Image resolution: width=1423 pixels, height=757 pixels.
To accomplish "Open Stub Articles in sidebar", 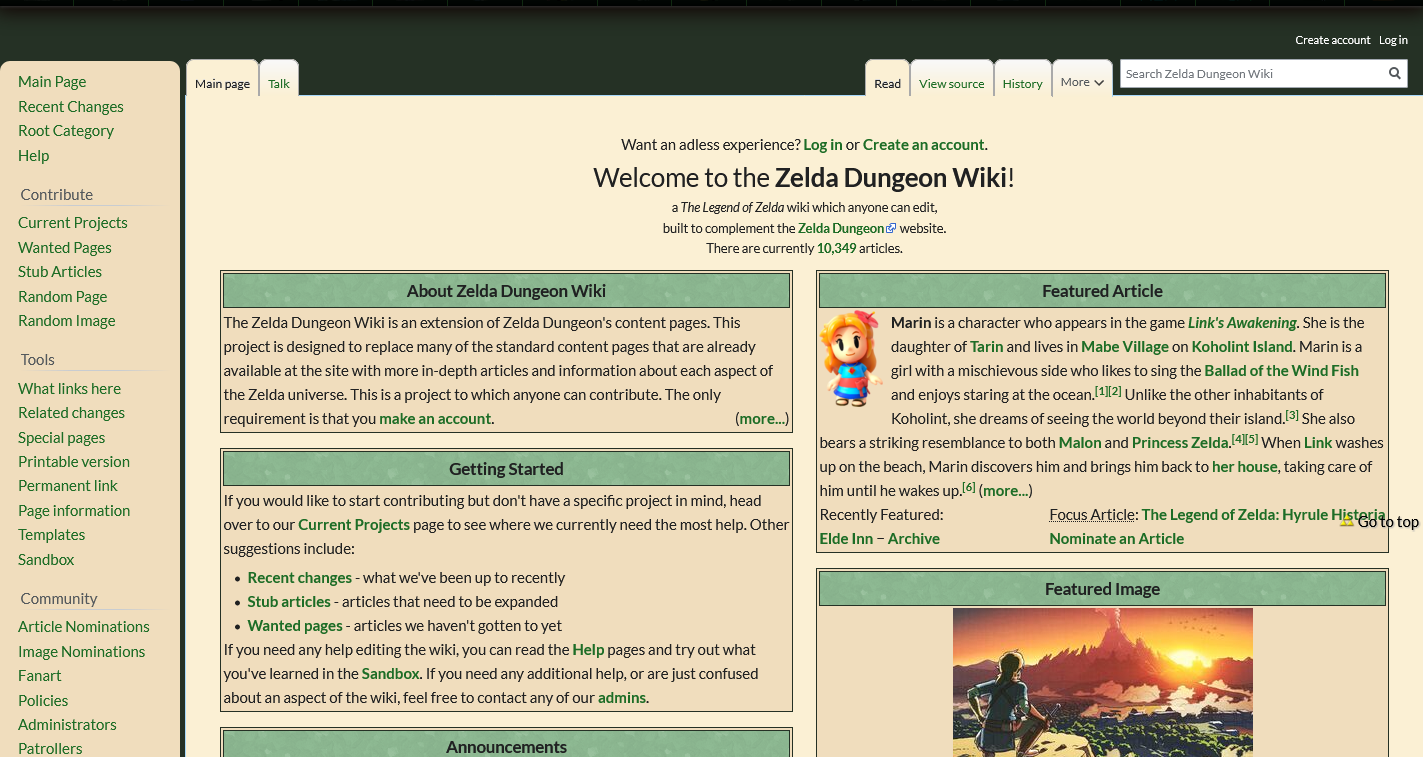I will point(60,271).
